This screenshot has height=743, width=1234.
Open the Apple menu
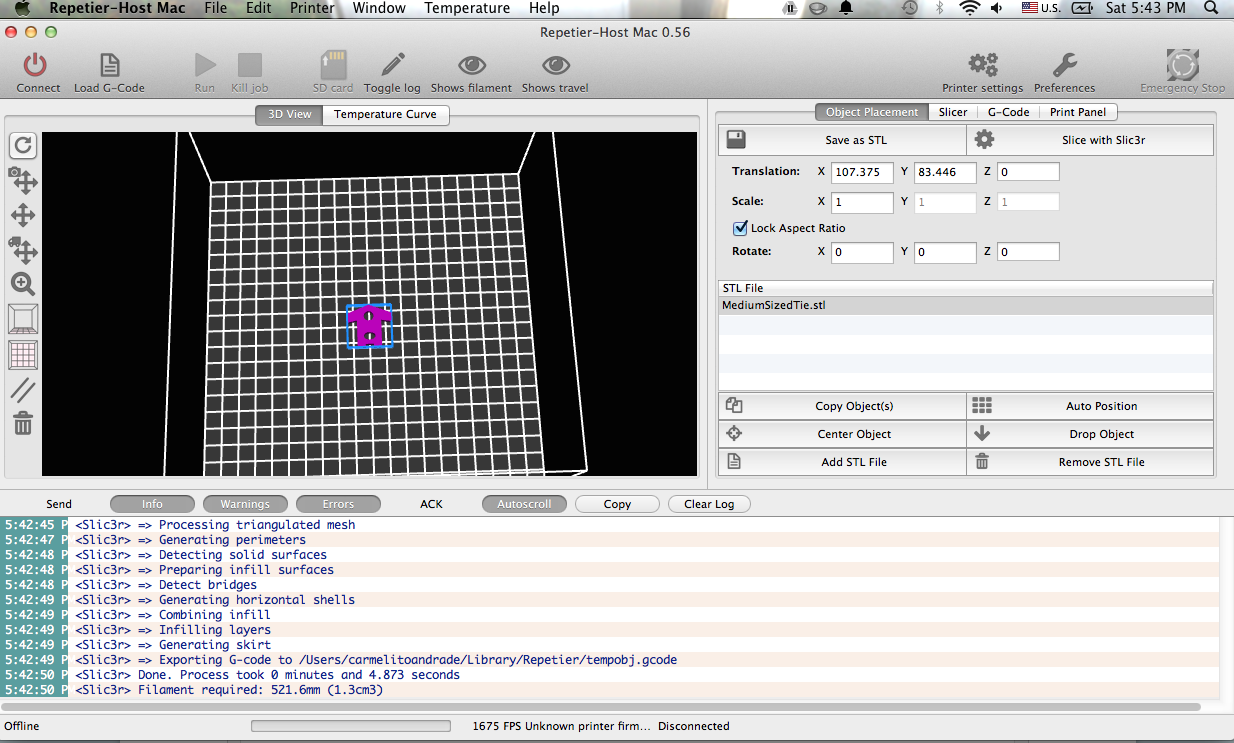(x=22, y=8)
